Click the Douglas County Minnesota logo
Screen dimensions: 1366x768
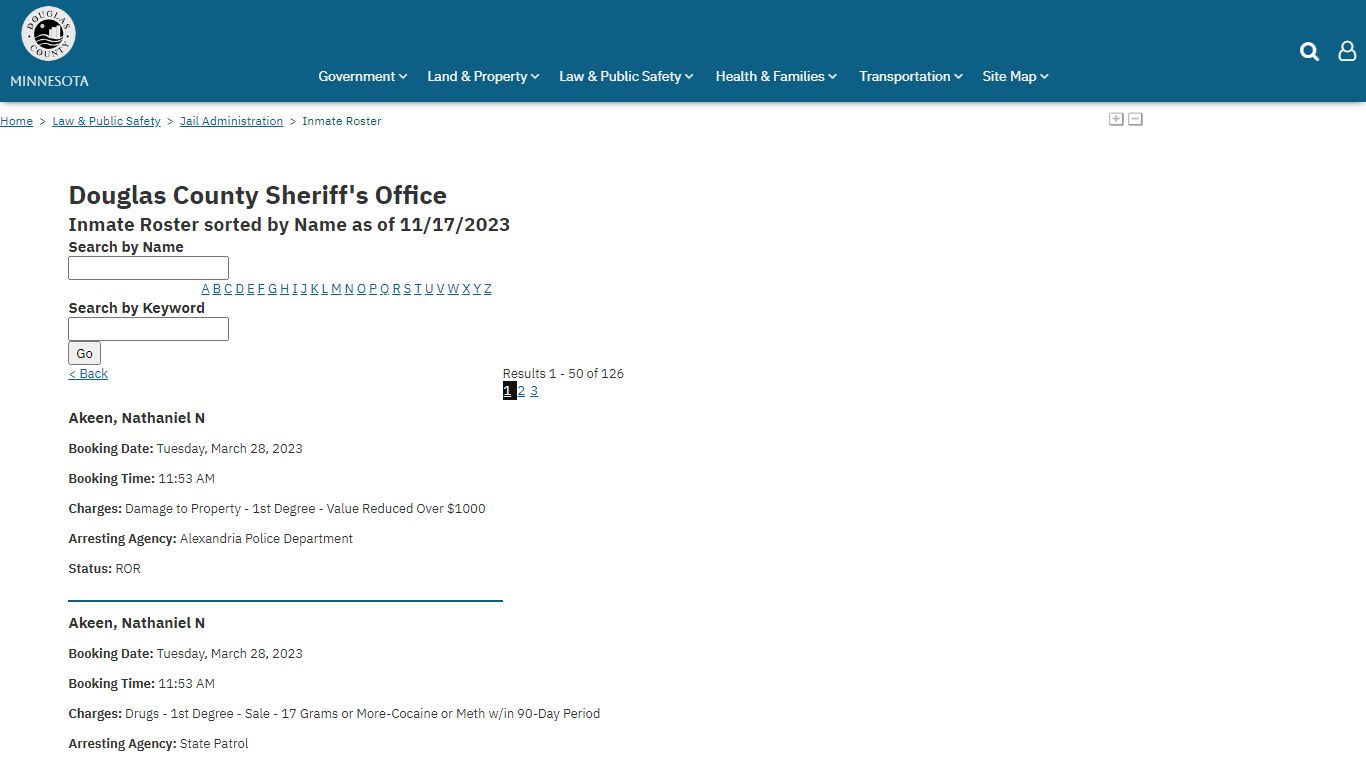tap(49, 46)
